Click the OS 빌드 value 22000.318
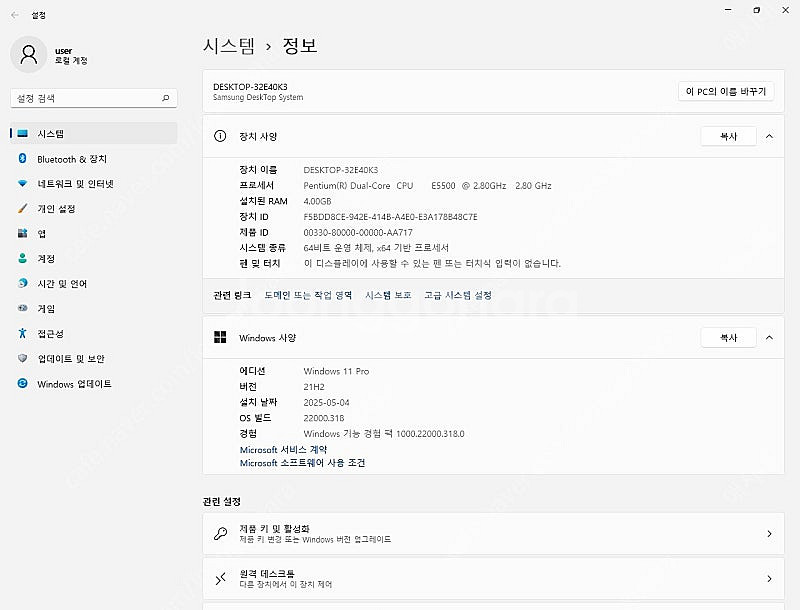Image resolution: width=800 pixels, height=610 pixels. point(323,418)
